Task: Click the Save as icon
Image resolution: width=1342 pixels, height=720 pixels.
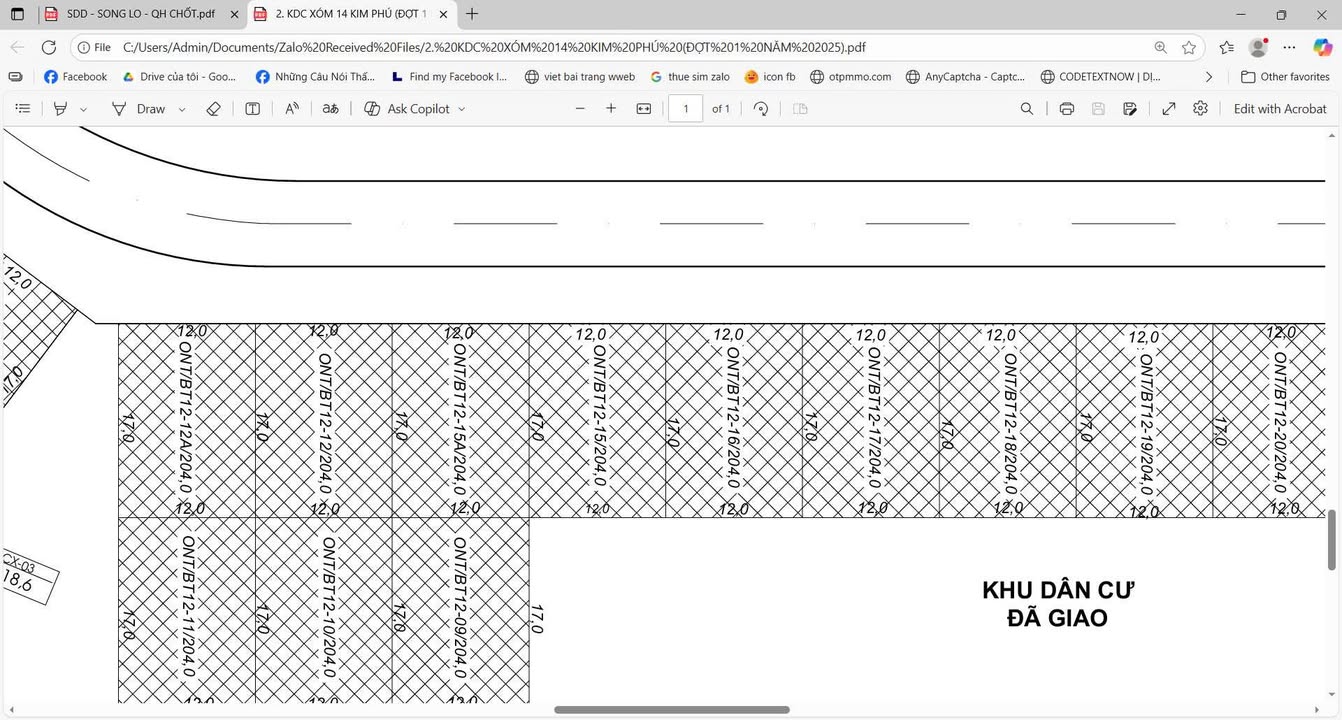Action: (x=1130, y=109)
